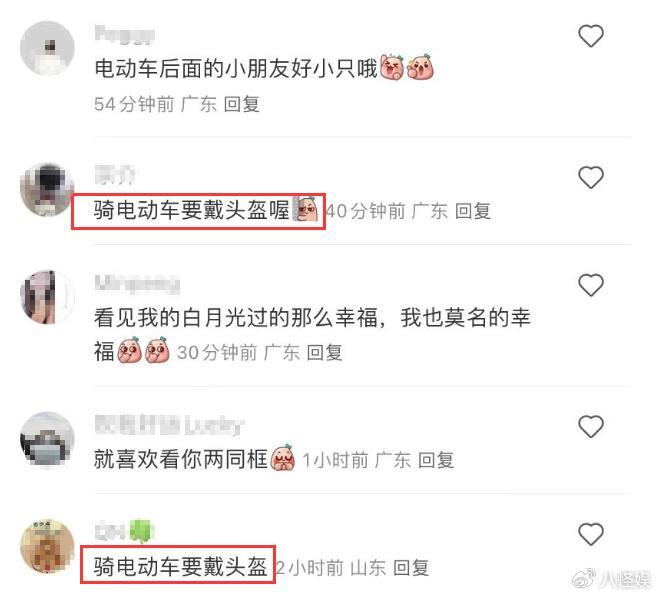The height and width of the screenshot is (596, 658).
Task: View profile picture of 白月光 commenter
Action: [x=47, y=297]
